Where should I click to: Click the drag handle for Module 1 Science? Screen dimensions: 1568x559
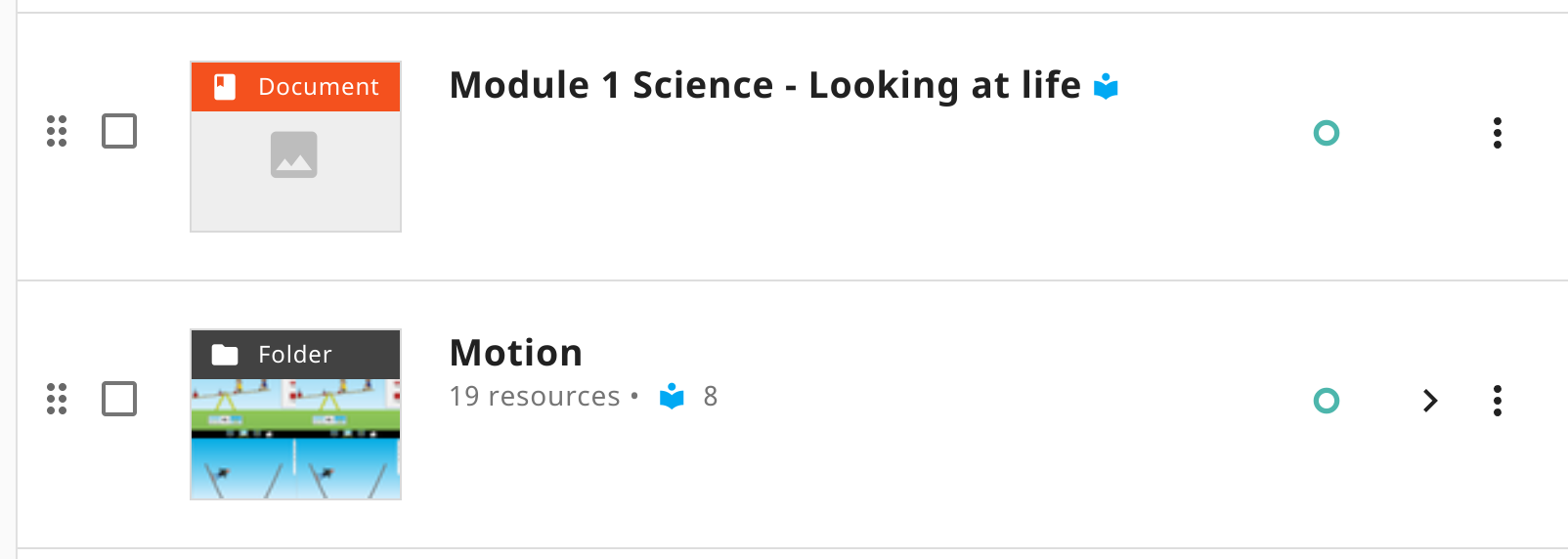click(57, 131)
